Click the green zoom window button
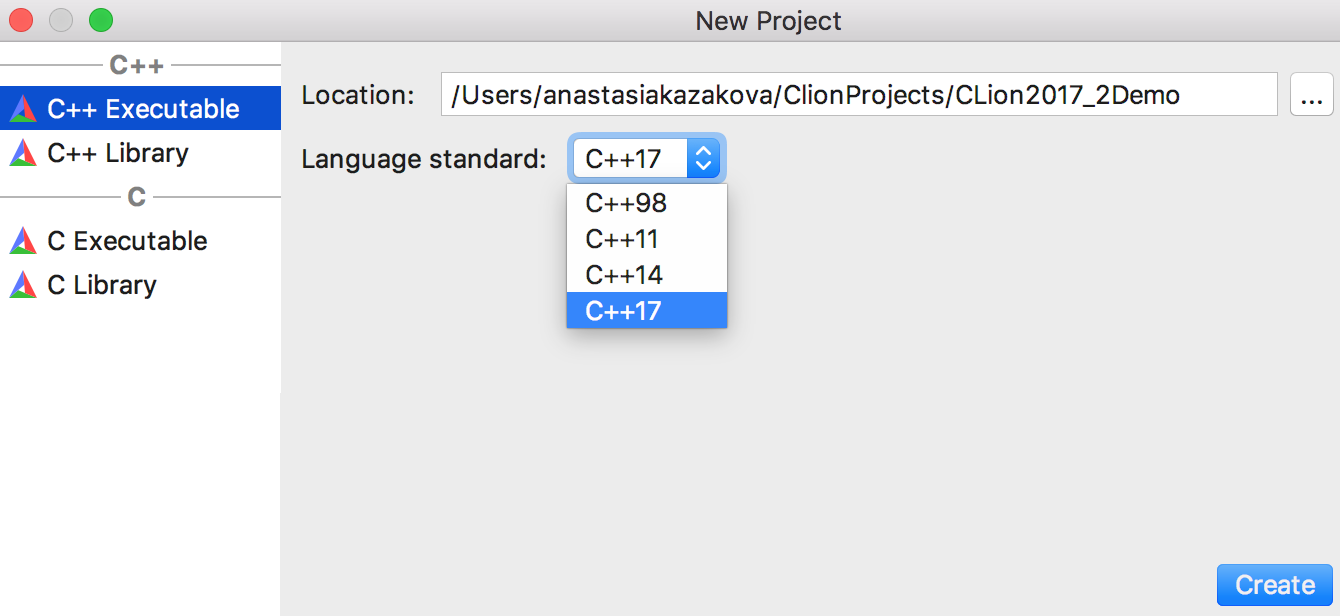Image resolution: width=1340 pixels, height=616 pixels. tap(101, 20)
